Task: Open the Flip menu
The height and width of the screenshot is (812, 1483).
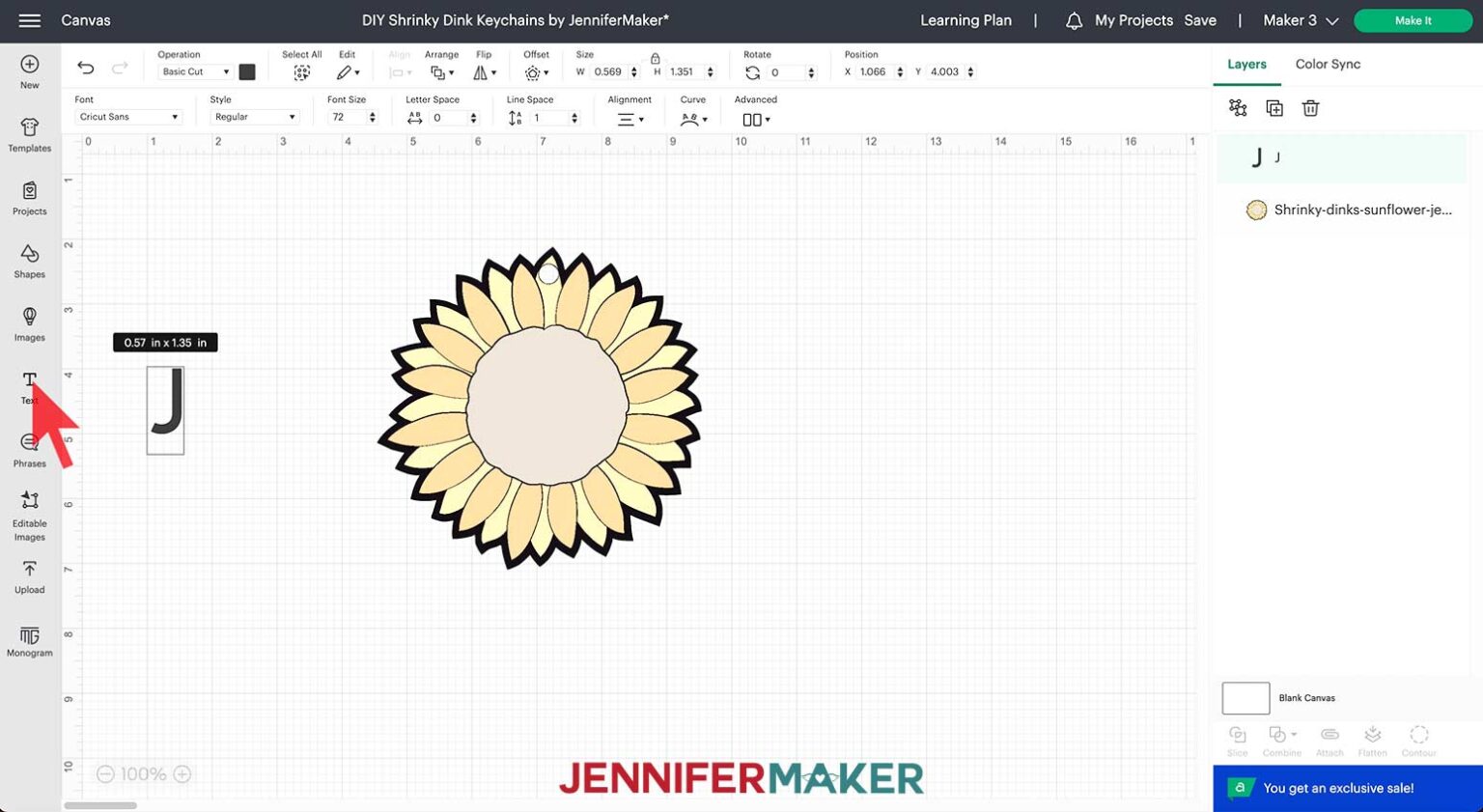Action: click(485, 72)
